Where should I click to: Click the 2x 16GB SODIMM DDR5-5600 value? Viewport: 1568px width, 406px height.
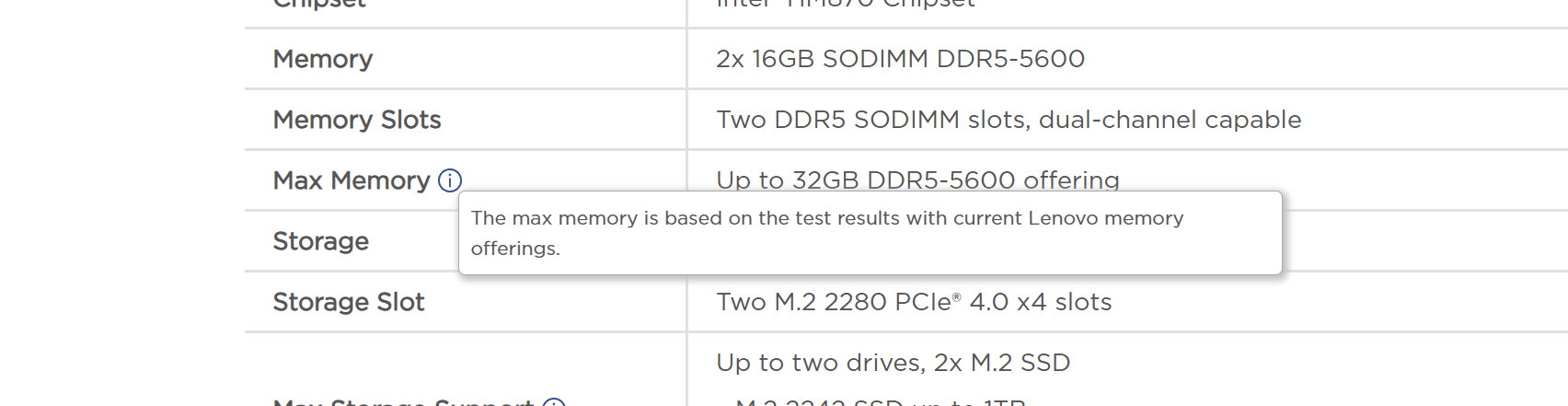900,59
